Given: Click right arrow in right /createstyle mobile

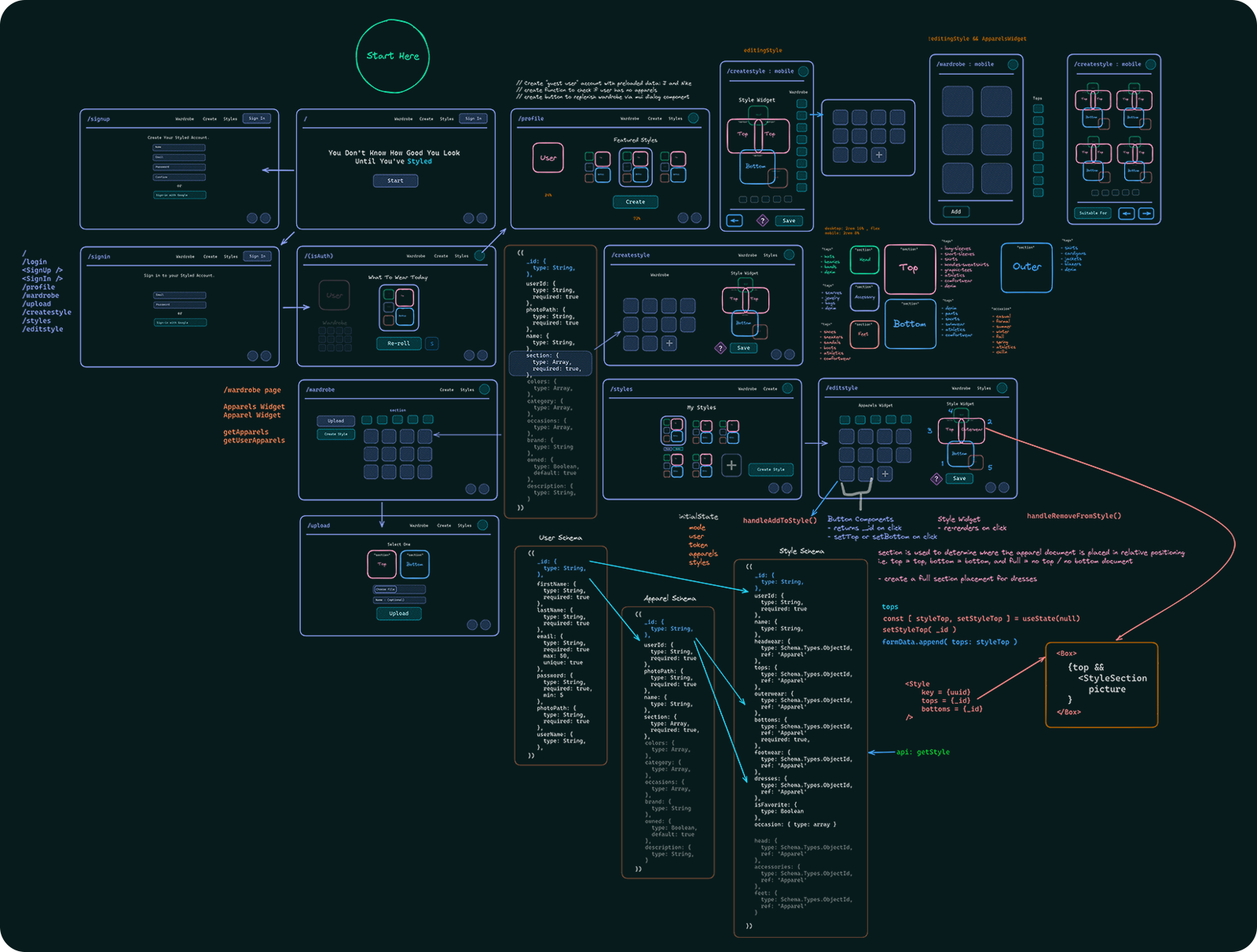Looking at the screenshot, I should pyautogui.click(x=1147, y=213).
